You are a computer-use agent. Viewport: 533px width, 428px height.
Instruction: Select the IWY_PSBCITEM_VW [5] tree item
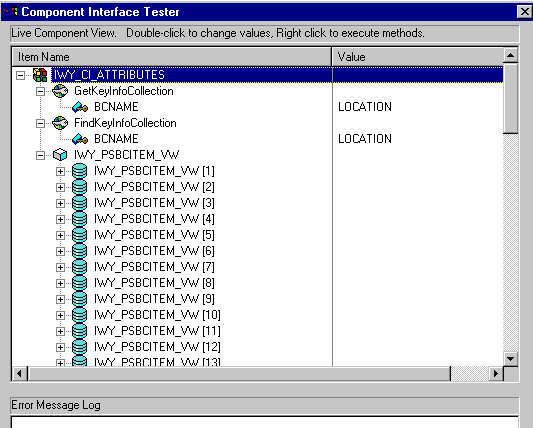(x=154, y=235)
